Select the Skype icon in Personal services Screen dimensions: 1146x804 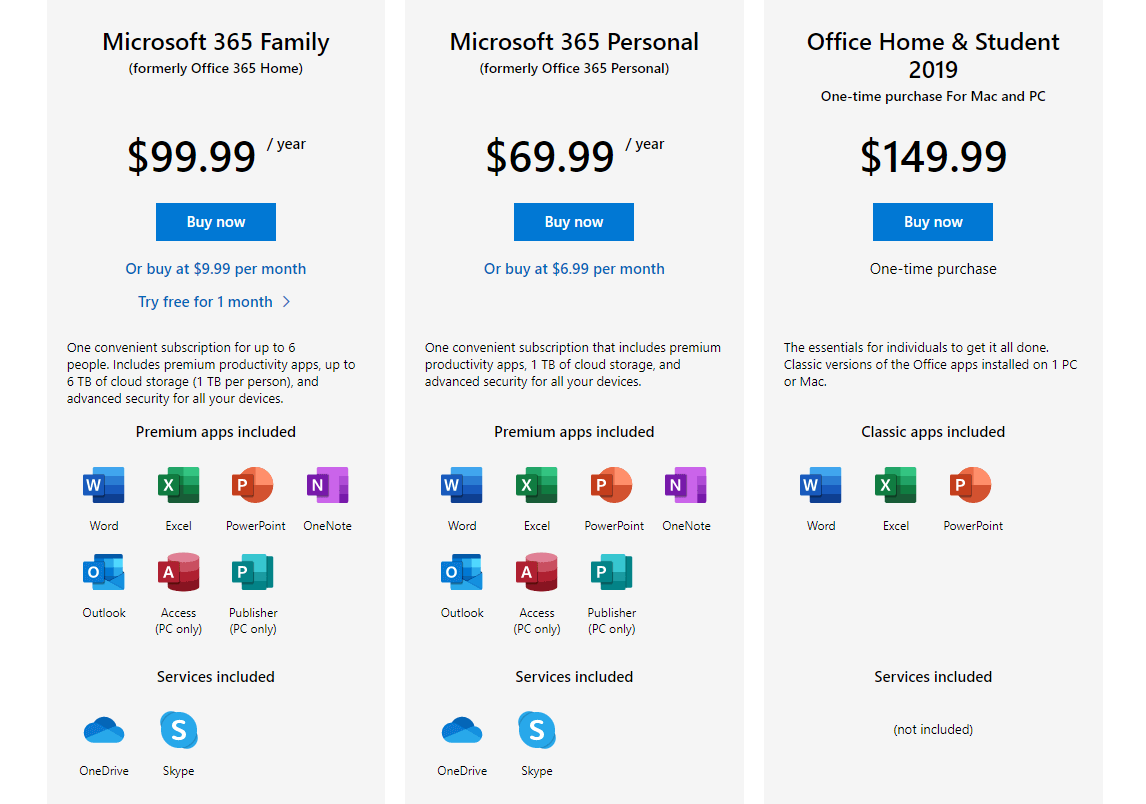click(x=537, y=730)
